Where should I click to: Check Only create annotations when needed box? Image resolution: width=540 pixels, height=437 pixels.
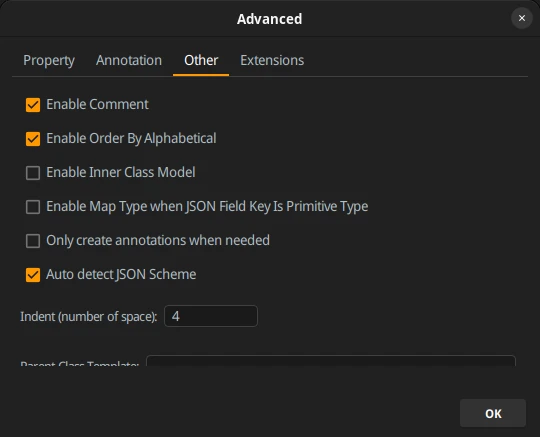pyautogui.click(x=33, y=241)
